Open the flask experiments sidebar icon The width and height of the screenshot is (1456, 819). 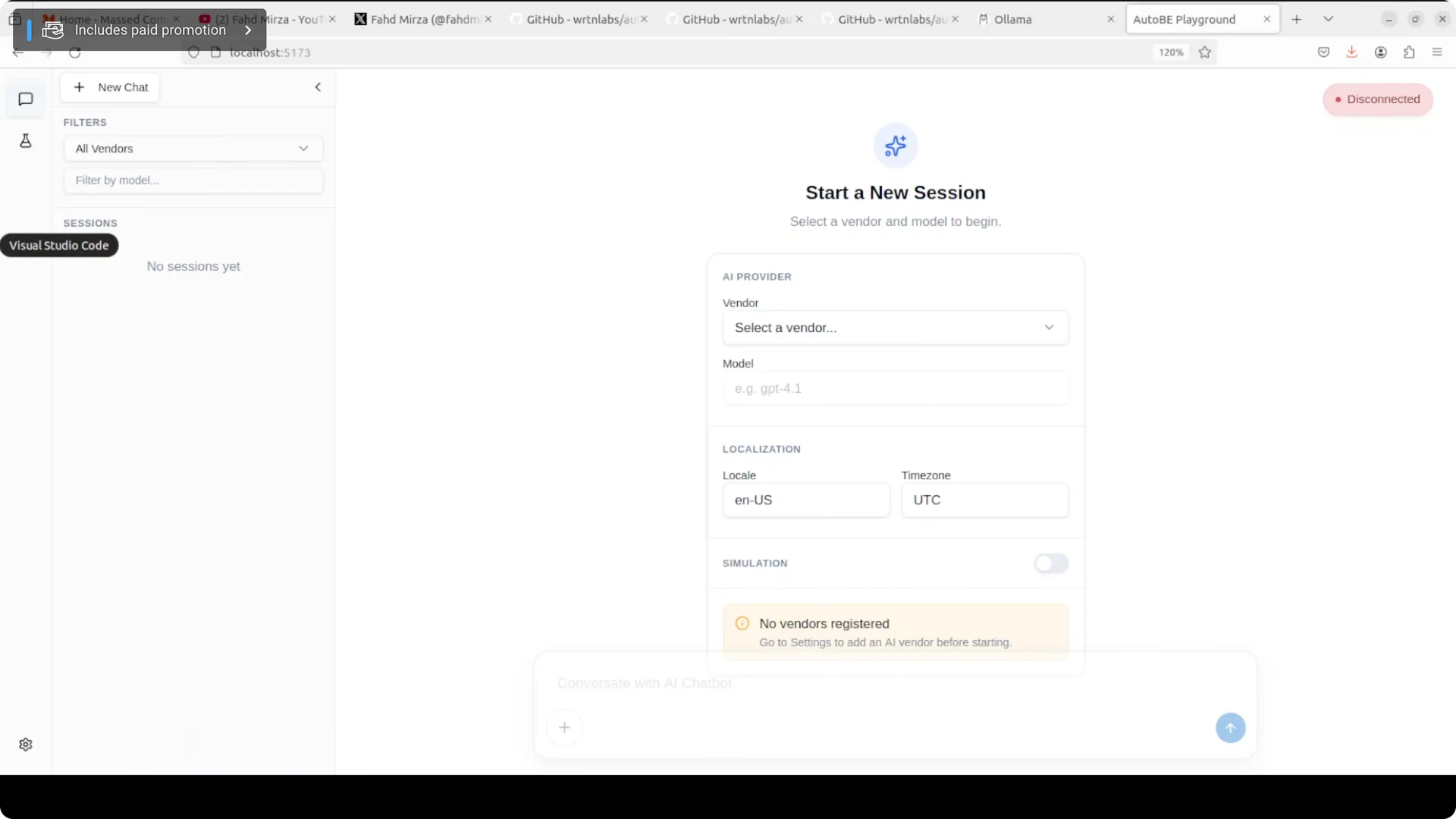[x=26, y=140]
